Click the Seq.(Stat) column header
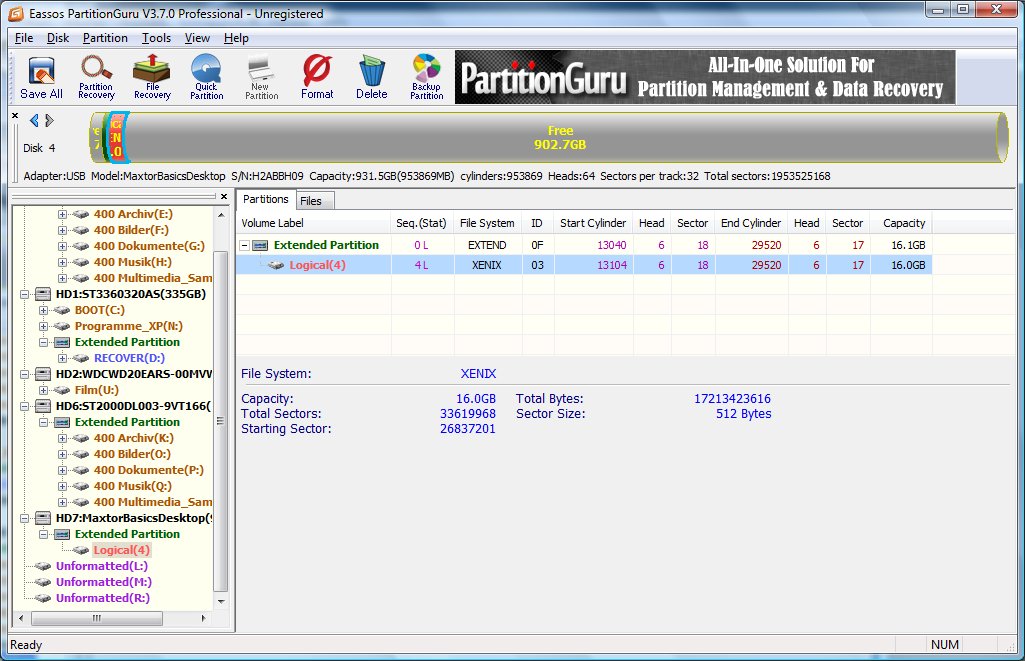1025x661 pixels. (x=422, y=223)
